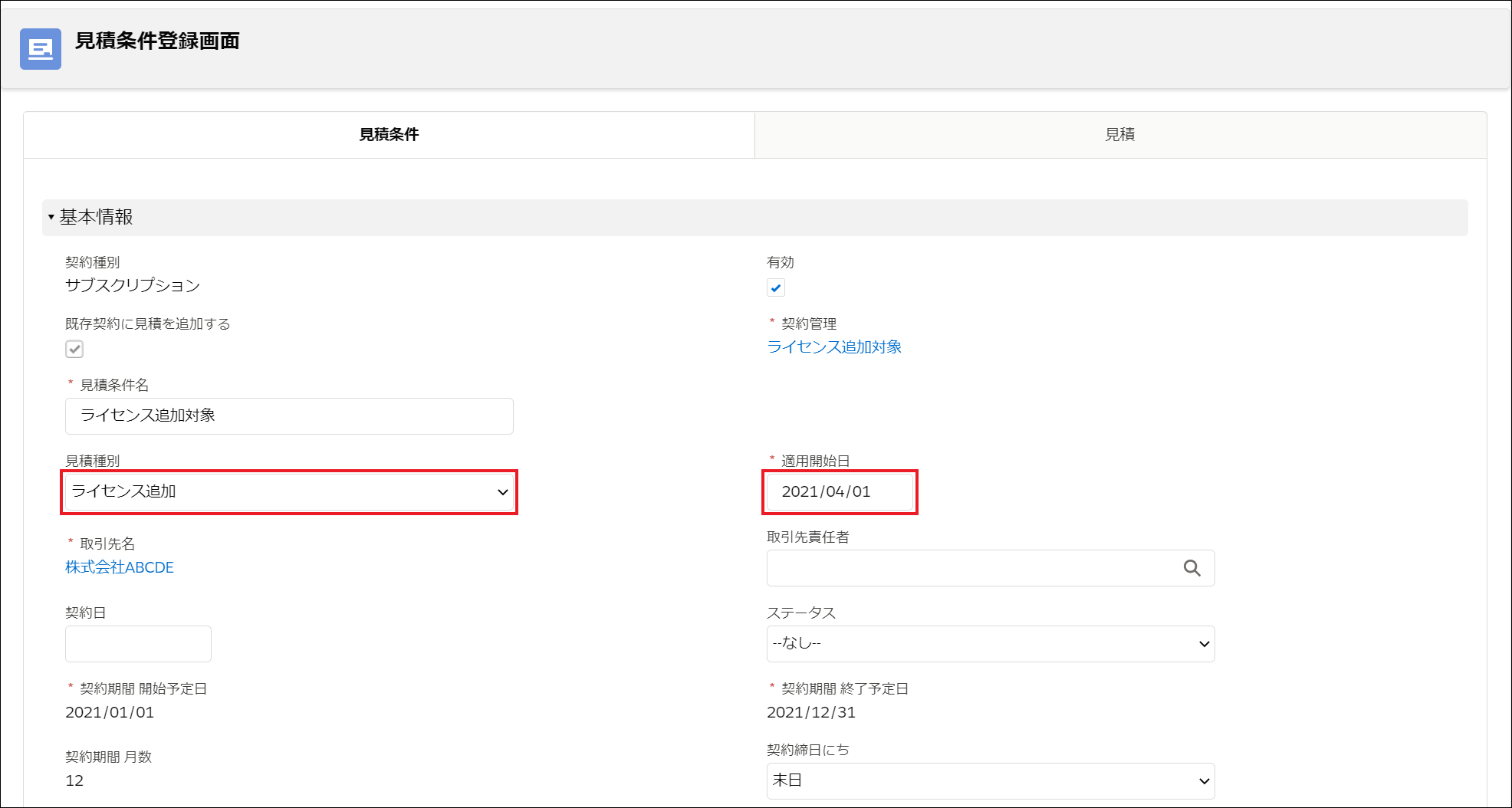Click the search magnifier in 取引先責任者 field
Screen dimensions: 1512x808
pyautogui.click(x=1192, y=568)
